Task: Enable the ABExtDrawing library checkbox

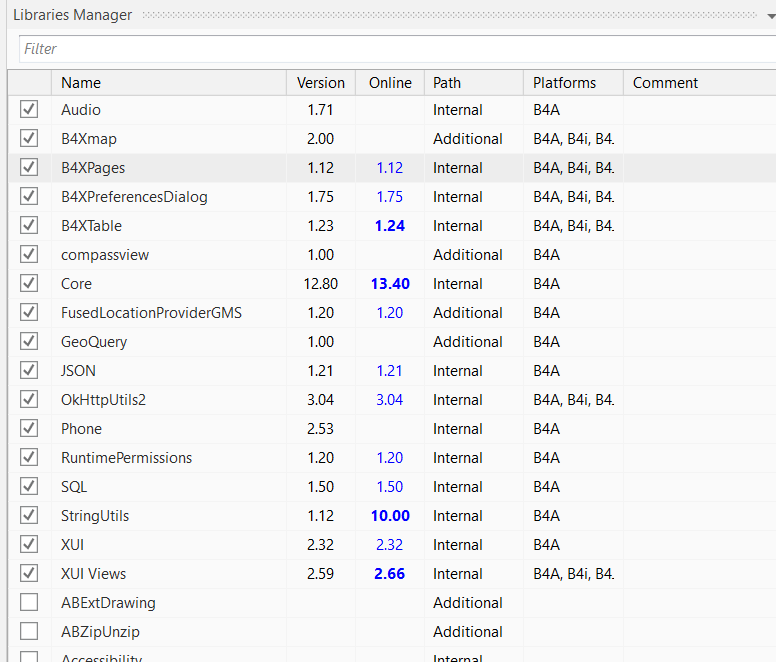Action: tap(29, 603)
